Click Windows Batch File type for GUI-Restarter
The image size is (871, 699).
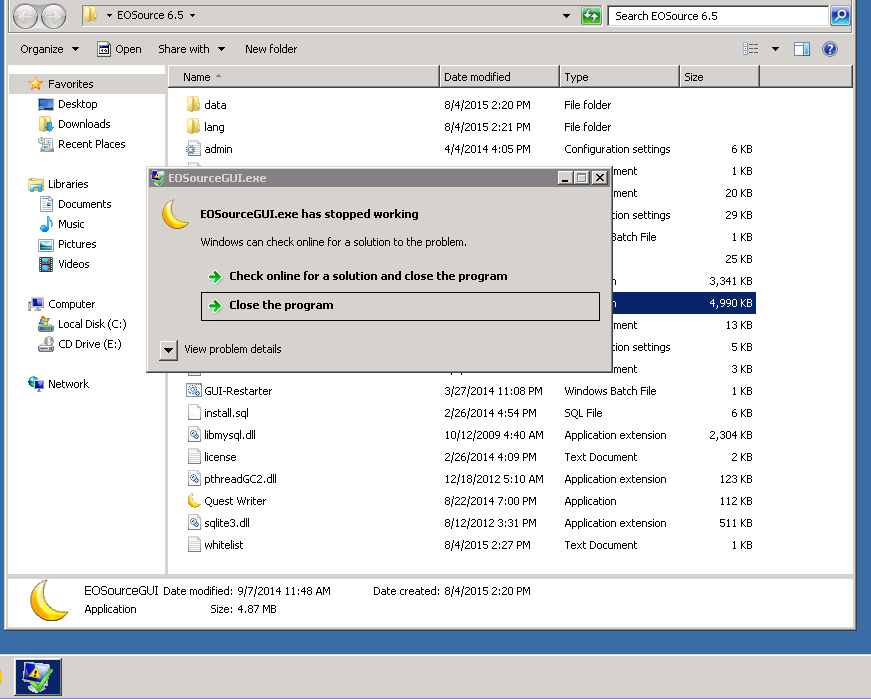pyautogui.click(x=610, y=391)
